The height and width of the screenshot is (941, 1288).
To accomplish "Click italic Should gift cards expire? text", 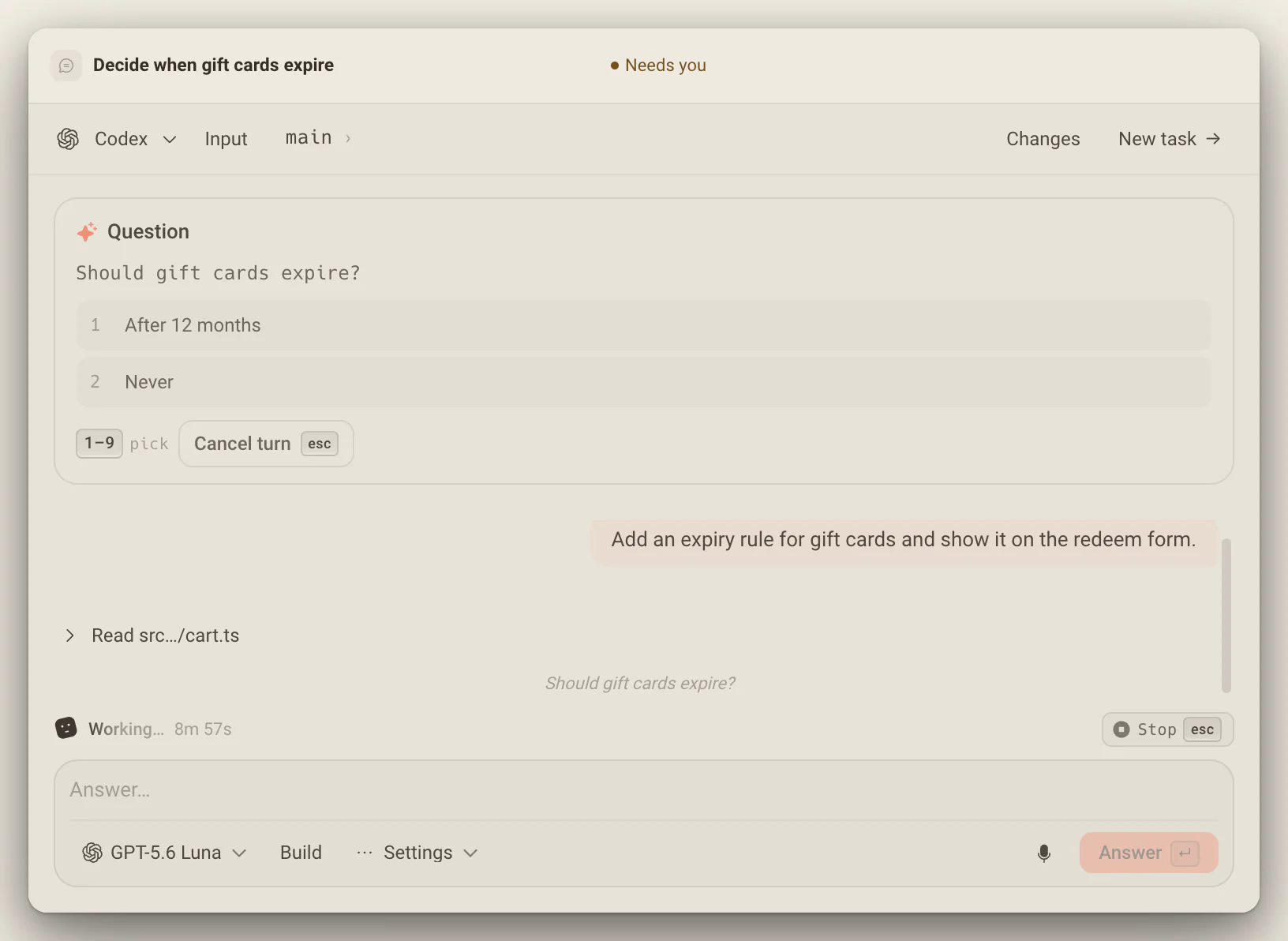I will (640, 684).
